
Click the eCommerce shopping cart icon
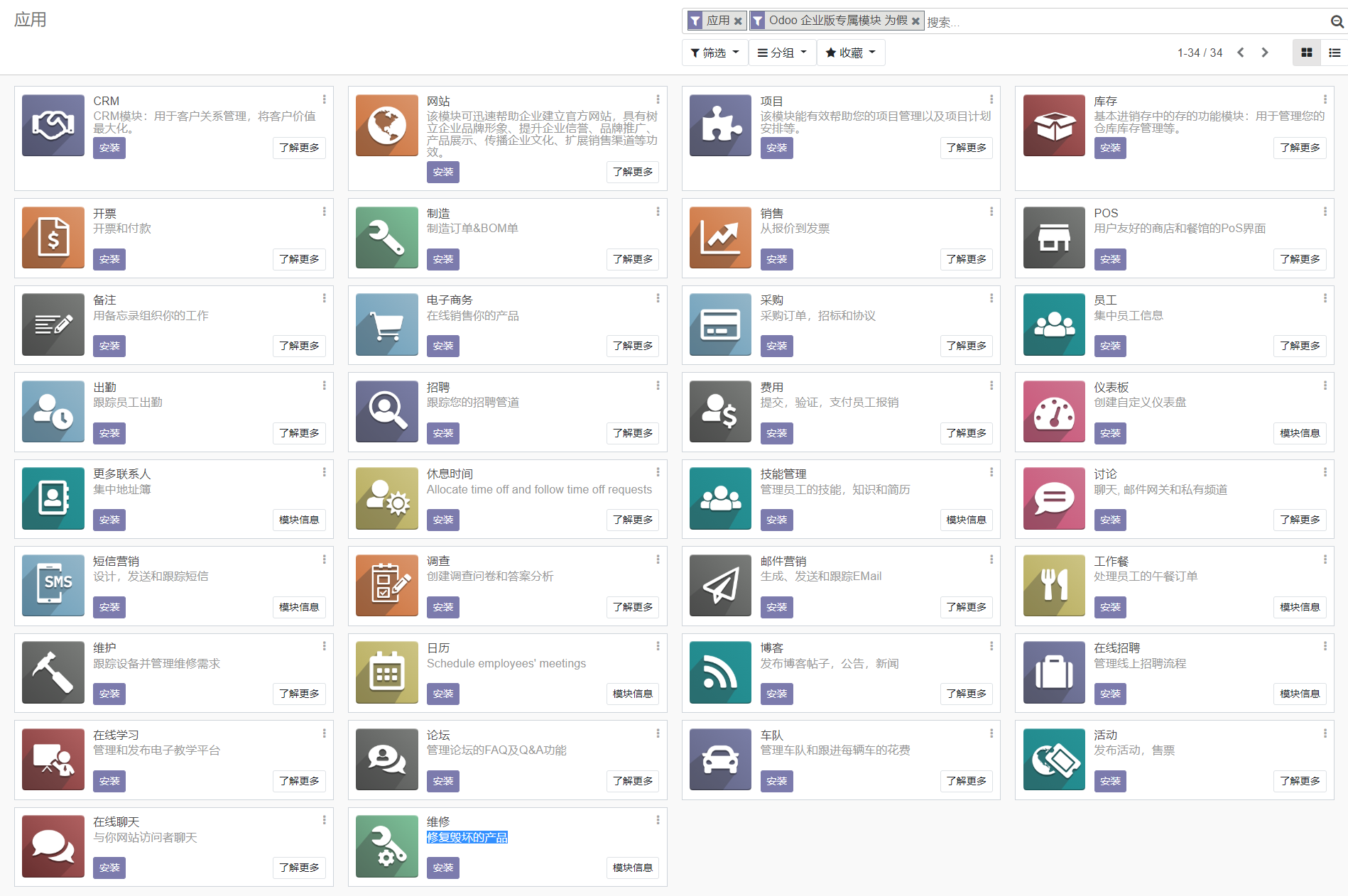pos(386,324)
